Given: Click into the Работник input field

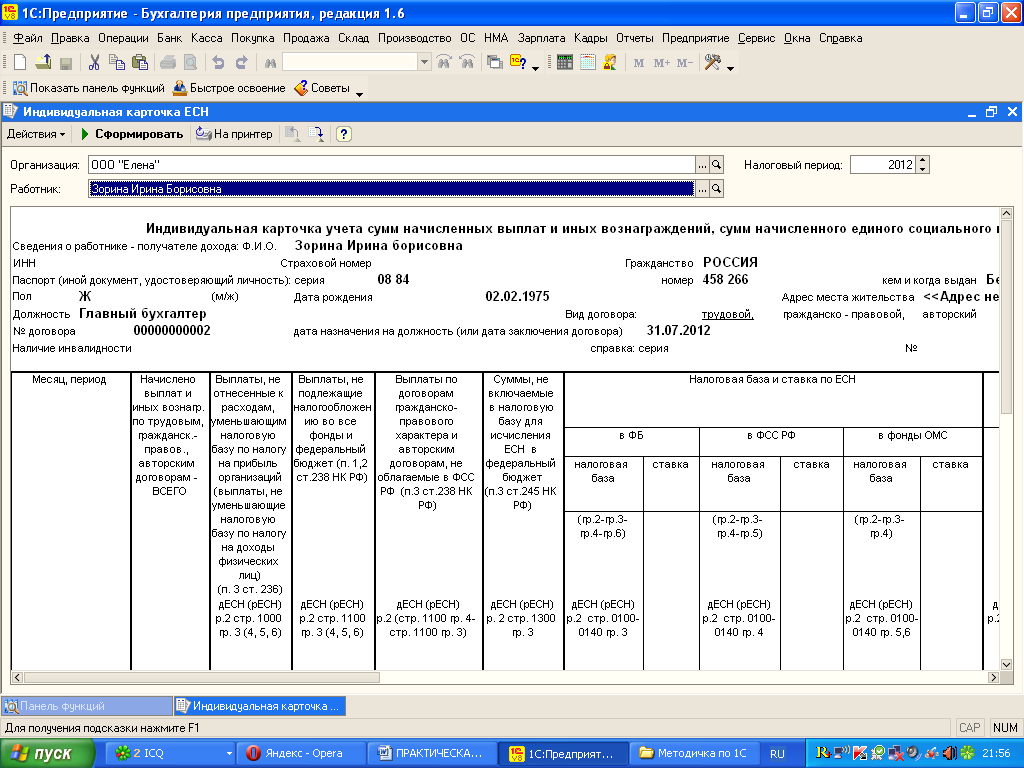Looking at the screenshot, I should [x=392, y=189].
